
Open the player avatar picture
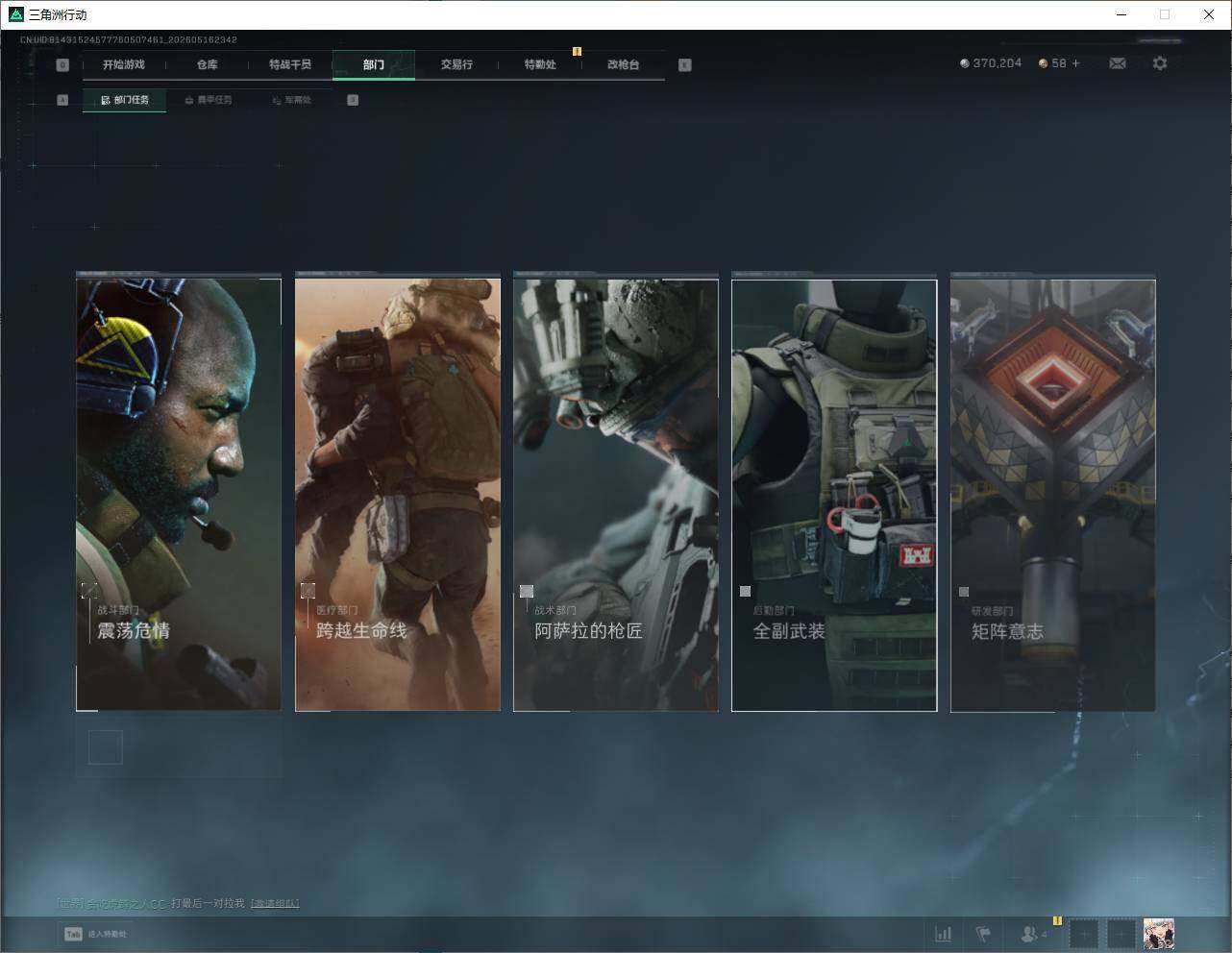(x=1158, y=934)
